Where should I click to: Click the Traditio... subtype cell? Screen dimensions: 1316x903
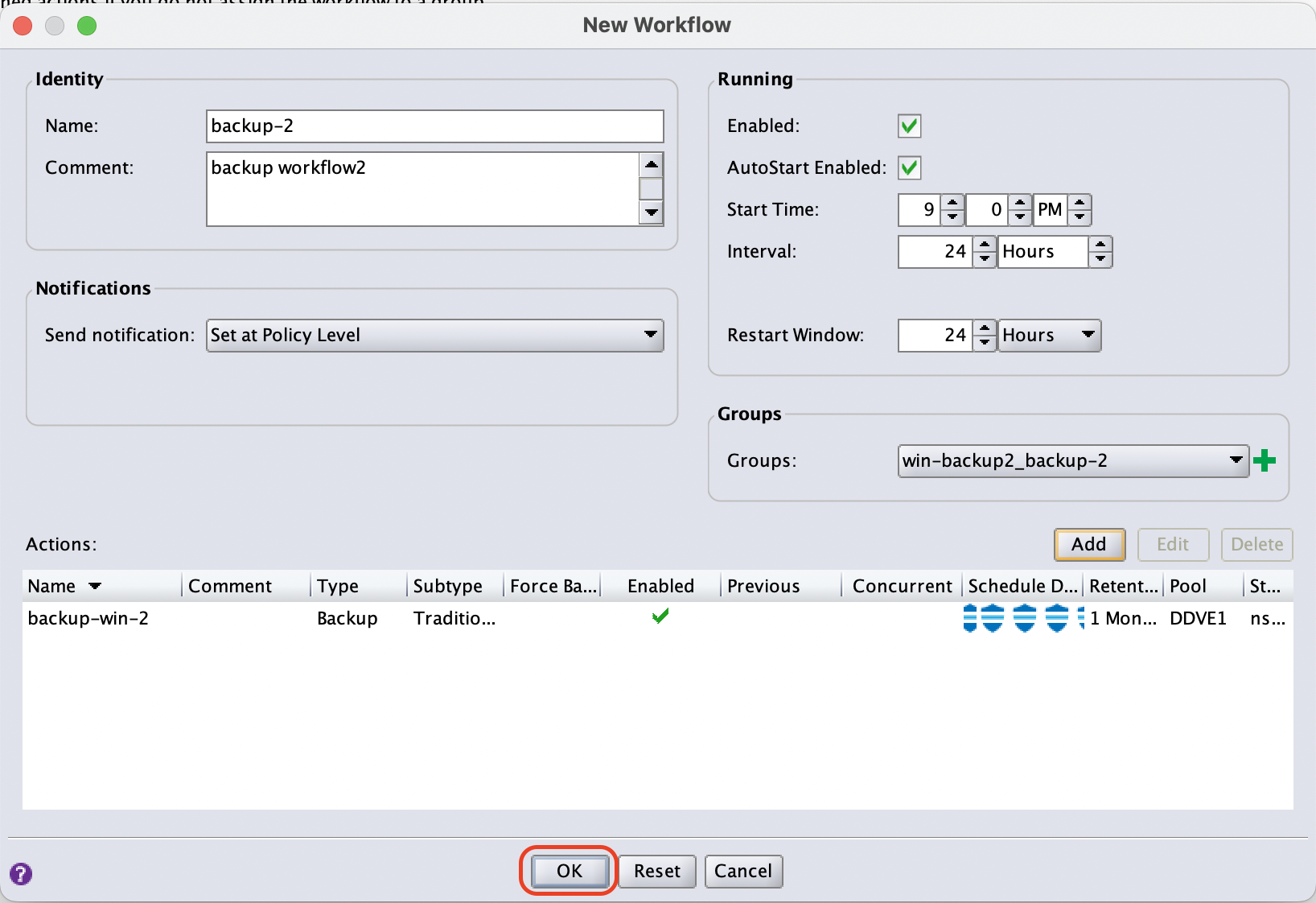[454, 618]
